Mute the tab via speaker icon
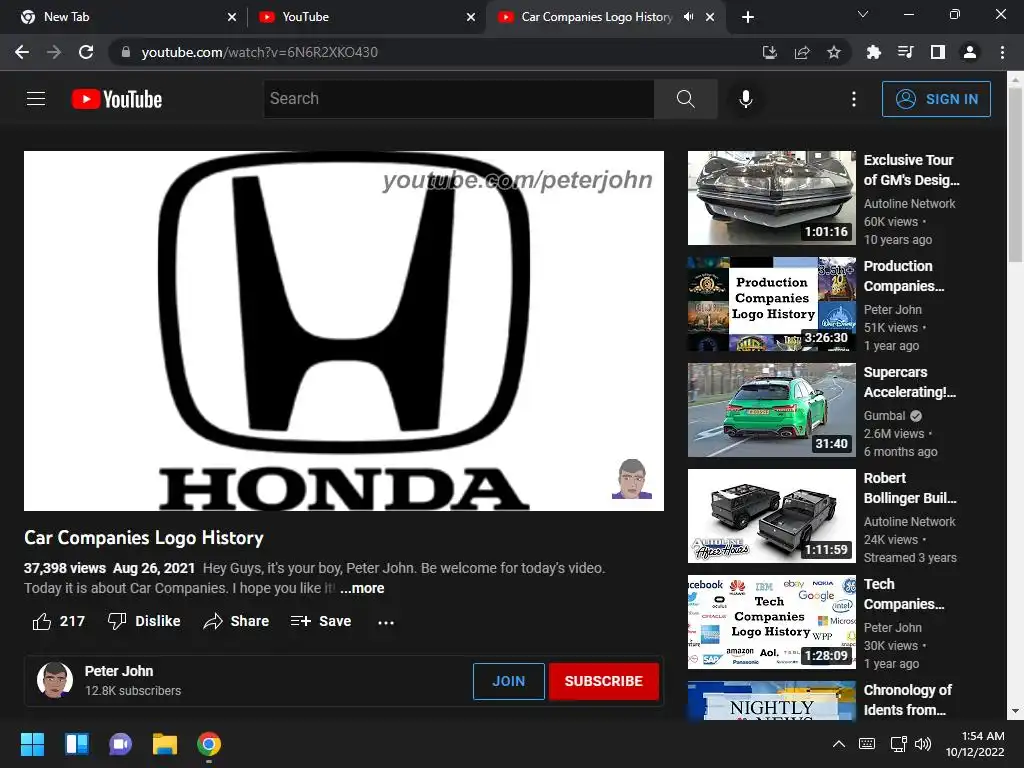 pos(688,17)
